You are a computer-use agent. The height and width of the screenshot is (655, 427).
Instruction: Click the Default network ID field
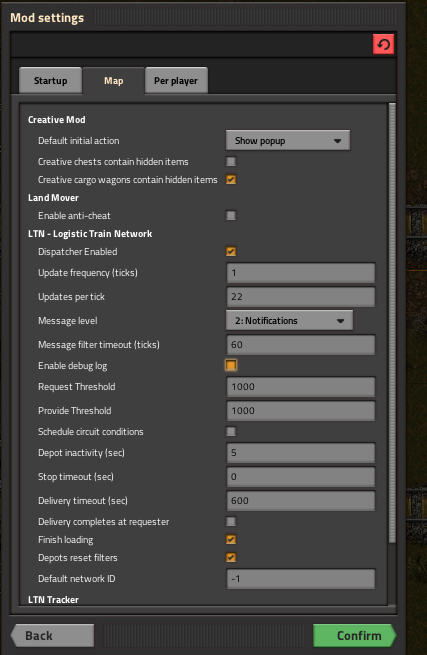pos(300,579)
